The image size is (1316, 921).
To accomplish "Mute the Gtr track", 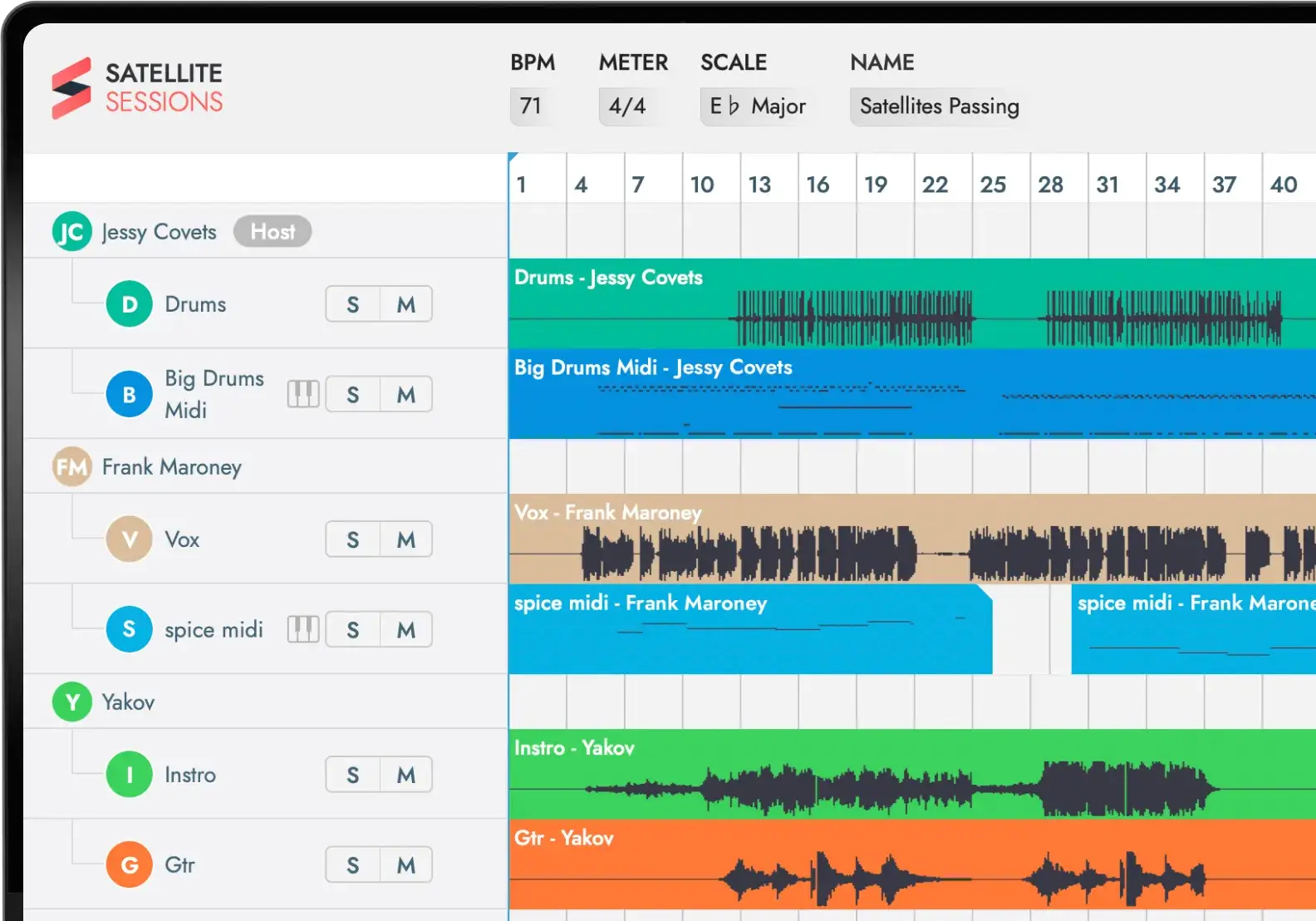I will point(405,864).
